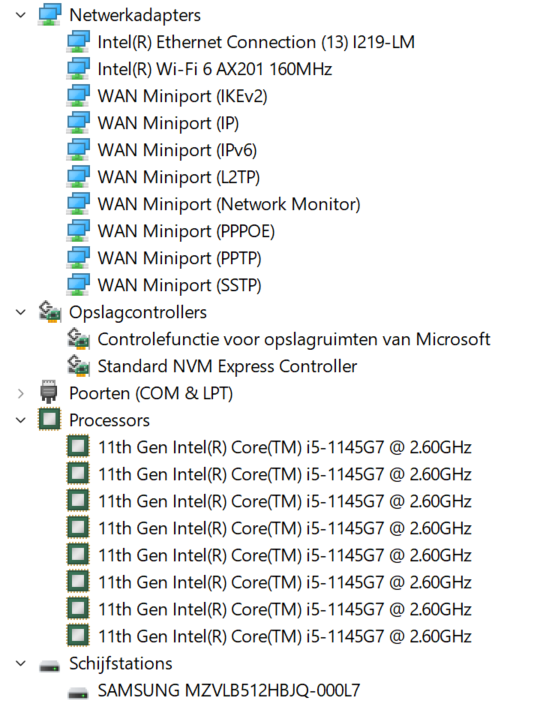
Task: Collapse the Opslagcontrollers category
Action: coord(21,312)
